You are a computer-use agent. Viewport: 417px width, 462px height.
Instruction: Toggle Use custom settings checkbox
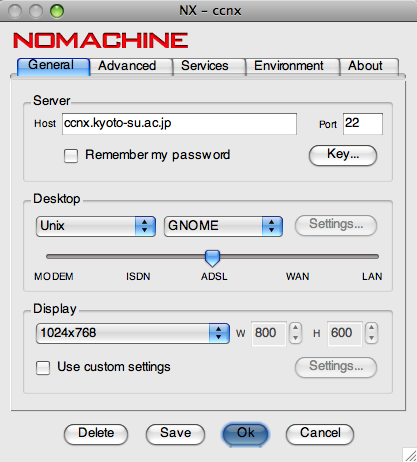coord(43,368)
